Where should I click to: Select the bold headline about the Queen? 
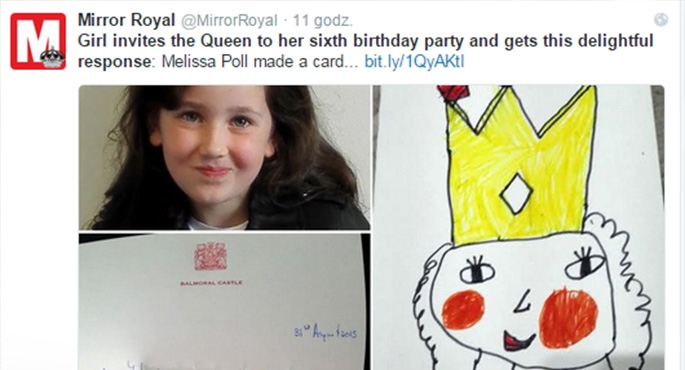pos(365,51)
